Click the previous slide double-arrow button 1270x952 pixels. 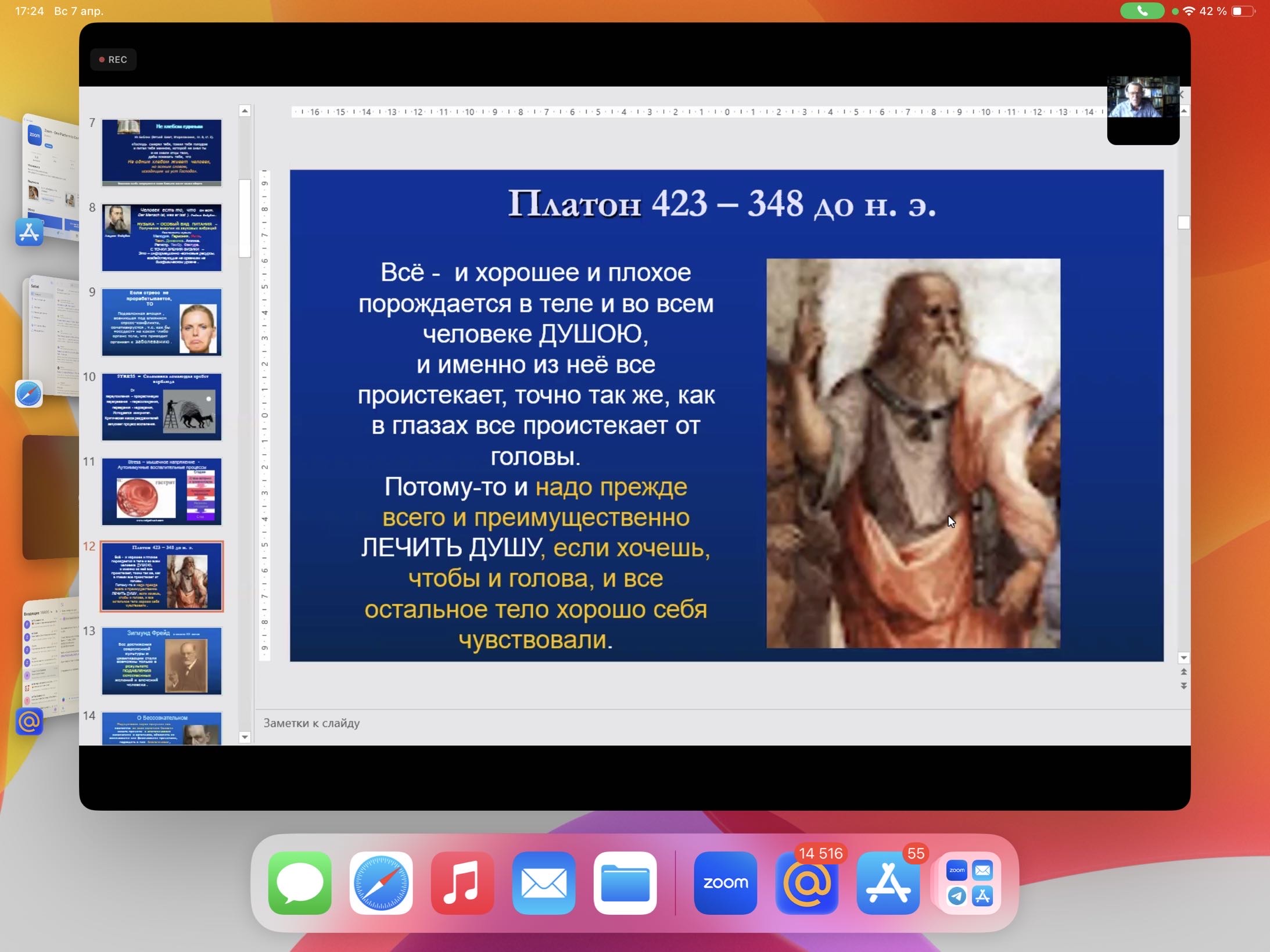[x=1183, y=671]
